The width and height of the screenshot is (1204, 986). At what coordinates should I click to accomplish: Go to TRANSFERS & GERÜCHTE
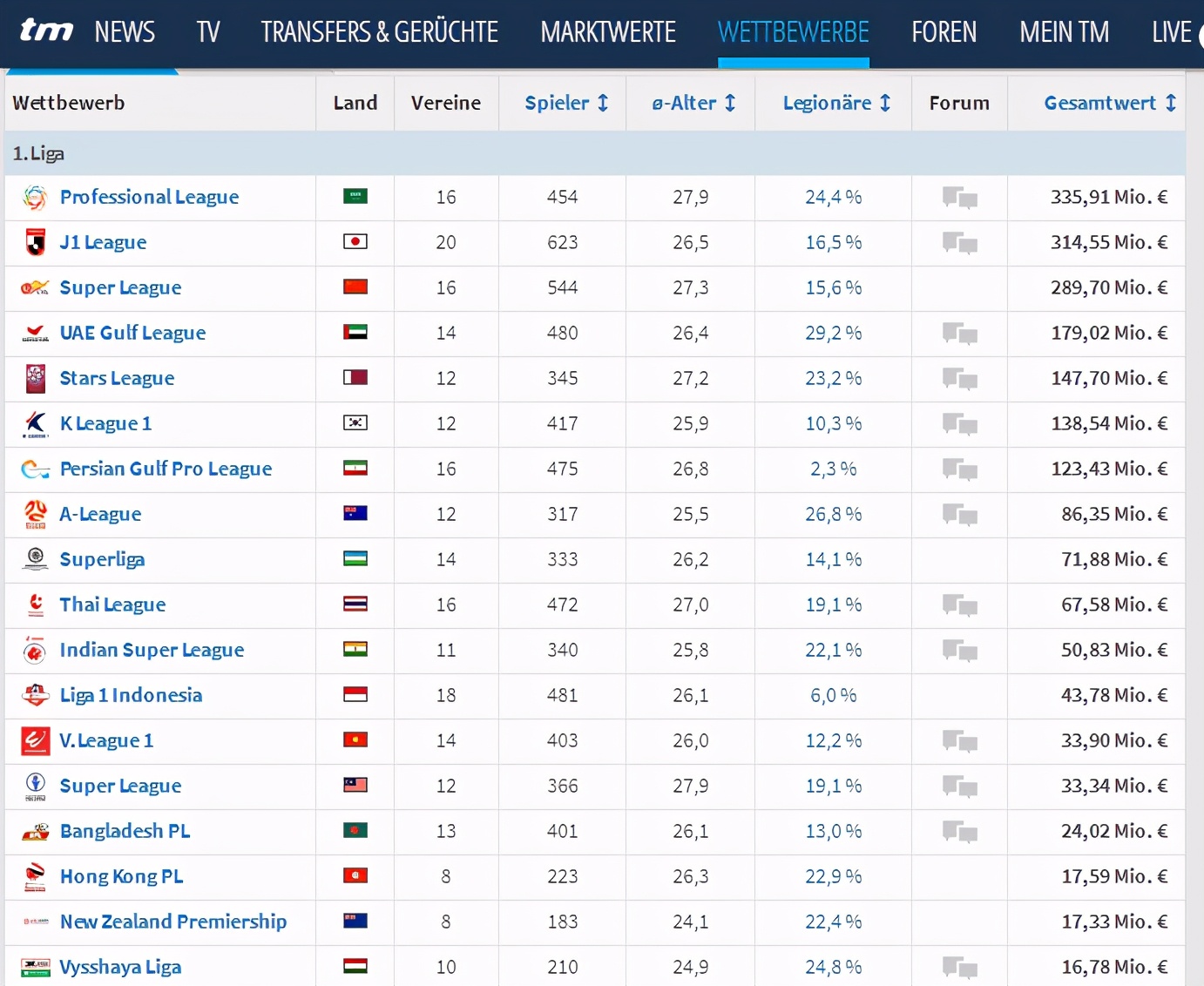380,32
